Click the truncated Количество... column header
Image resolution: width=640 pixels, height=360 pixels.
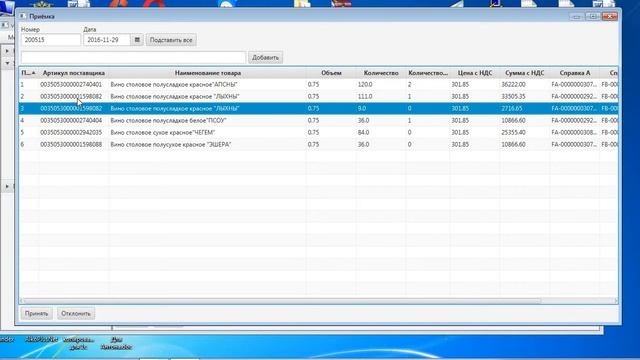(x=428, y=73)
